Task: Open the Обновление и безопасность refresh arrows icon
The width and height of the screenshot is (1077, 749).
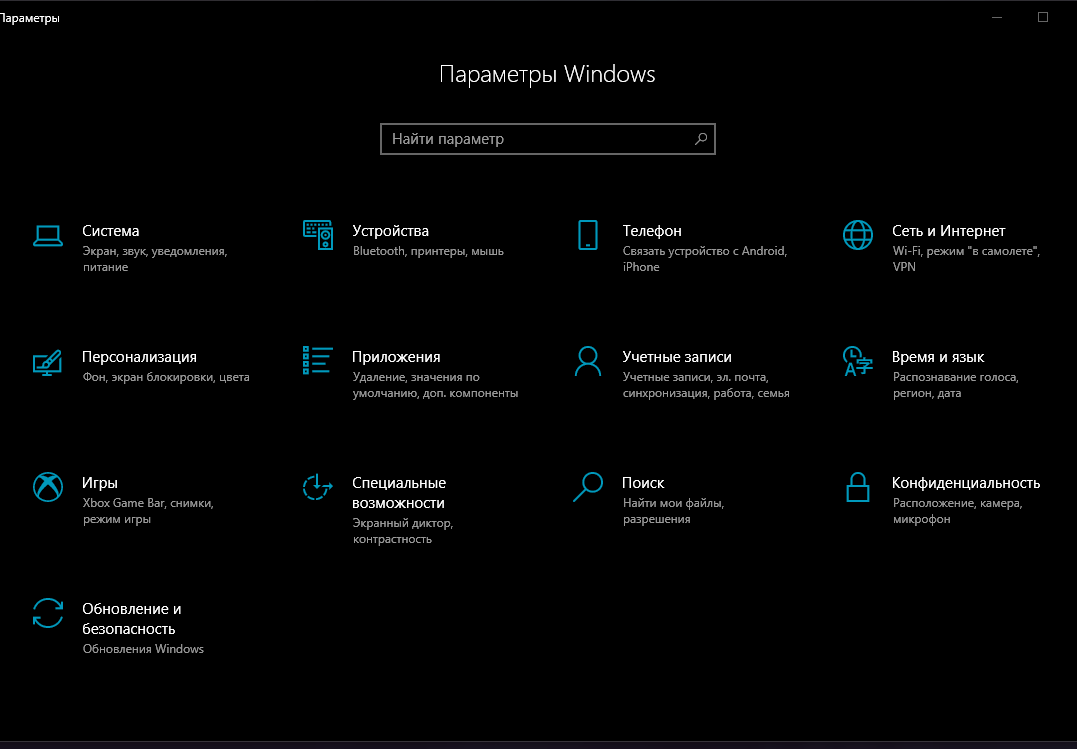Action: pyautogui.click(x=47, y=613)
